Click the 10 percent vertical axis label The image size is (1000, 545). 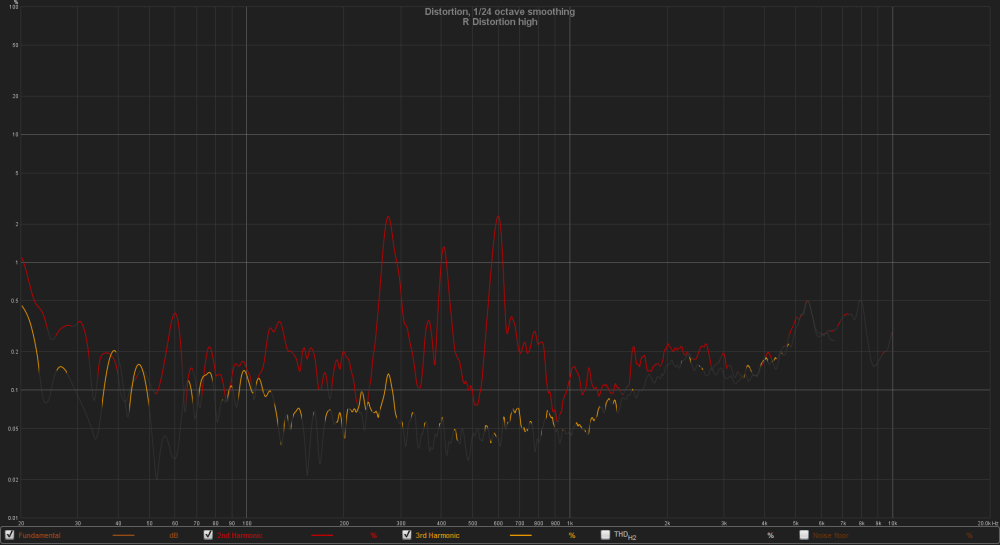pyautogui.click(x=15, y=134)
